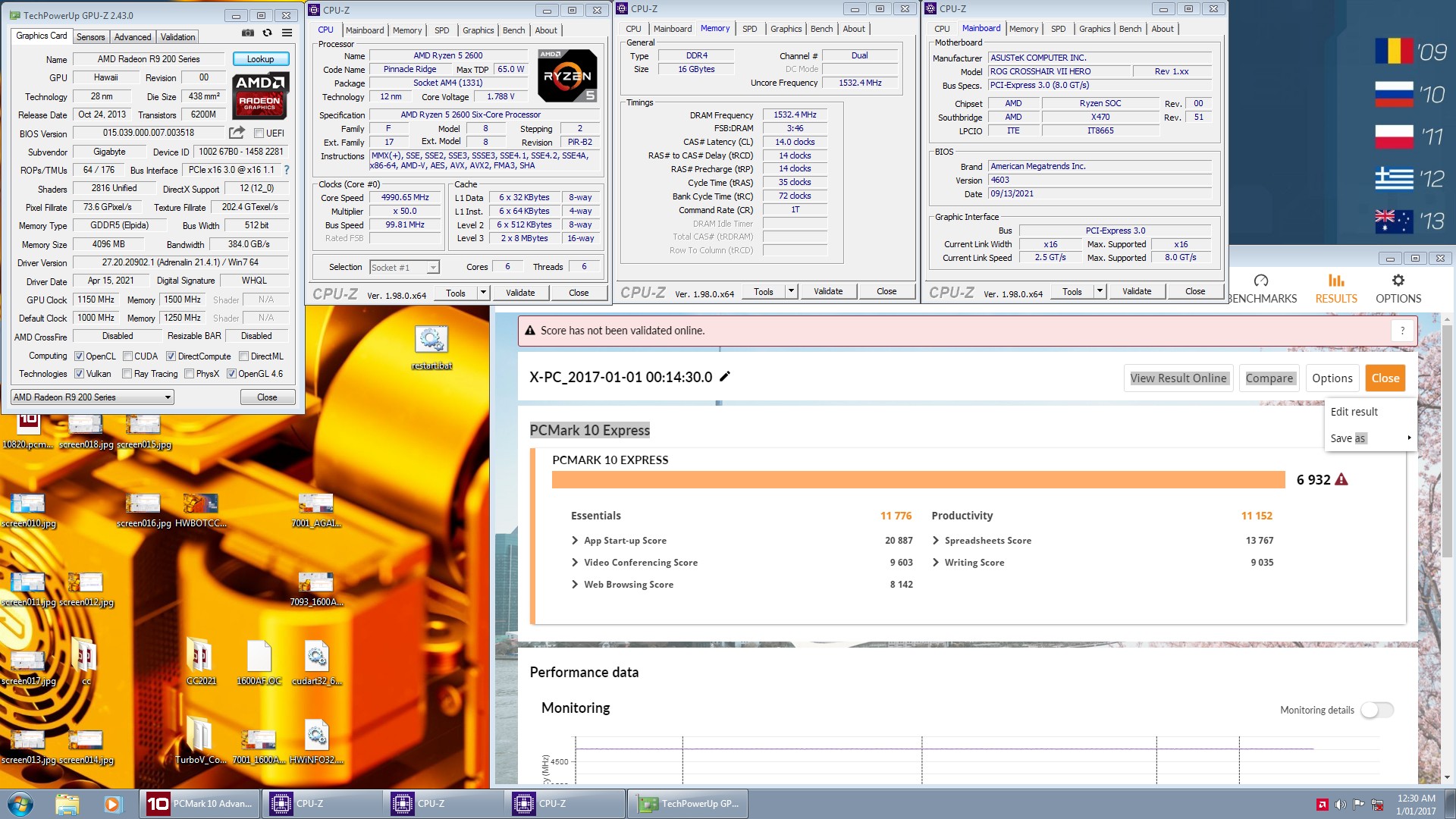This screenshot has height=819, width=1456.
Task: Switch on Monitoring details toggle
Action: (x=1376, y=710)
